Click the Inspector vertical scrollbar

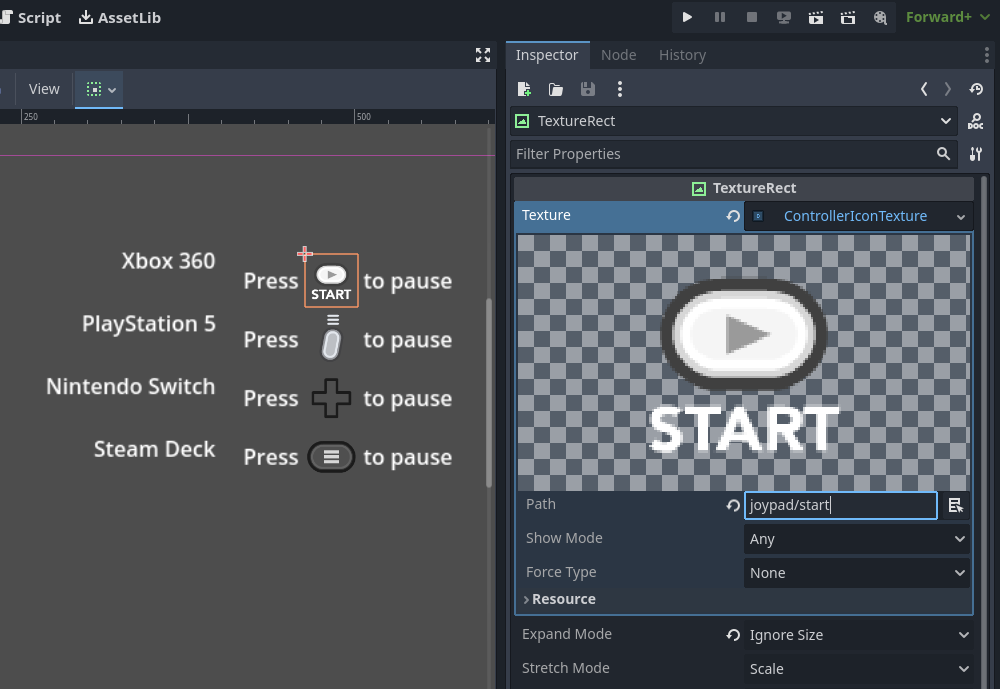984,433
